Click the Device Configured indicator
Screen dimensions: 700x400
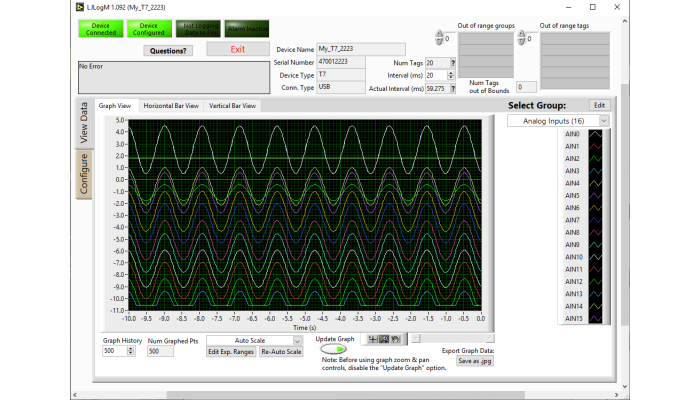[149, 29]
